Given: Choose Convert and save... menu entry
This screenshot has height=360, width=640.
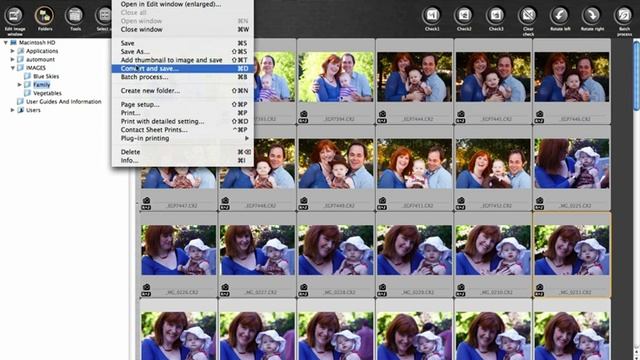Looking at the screenshot, I should pyautogui.click(x=182, y=69).
